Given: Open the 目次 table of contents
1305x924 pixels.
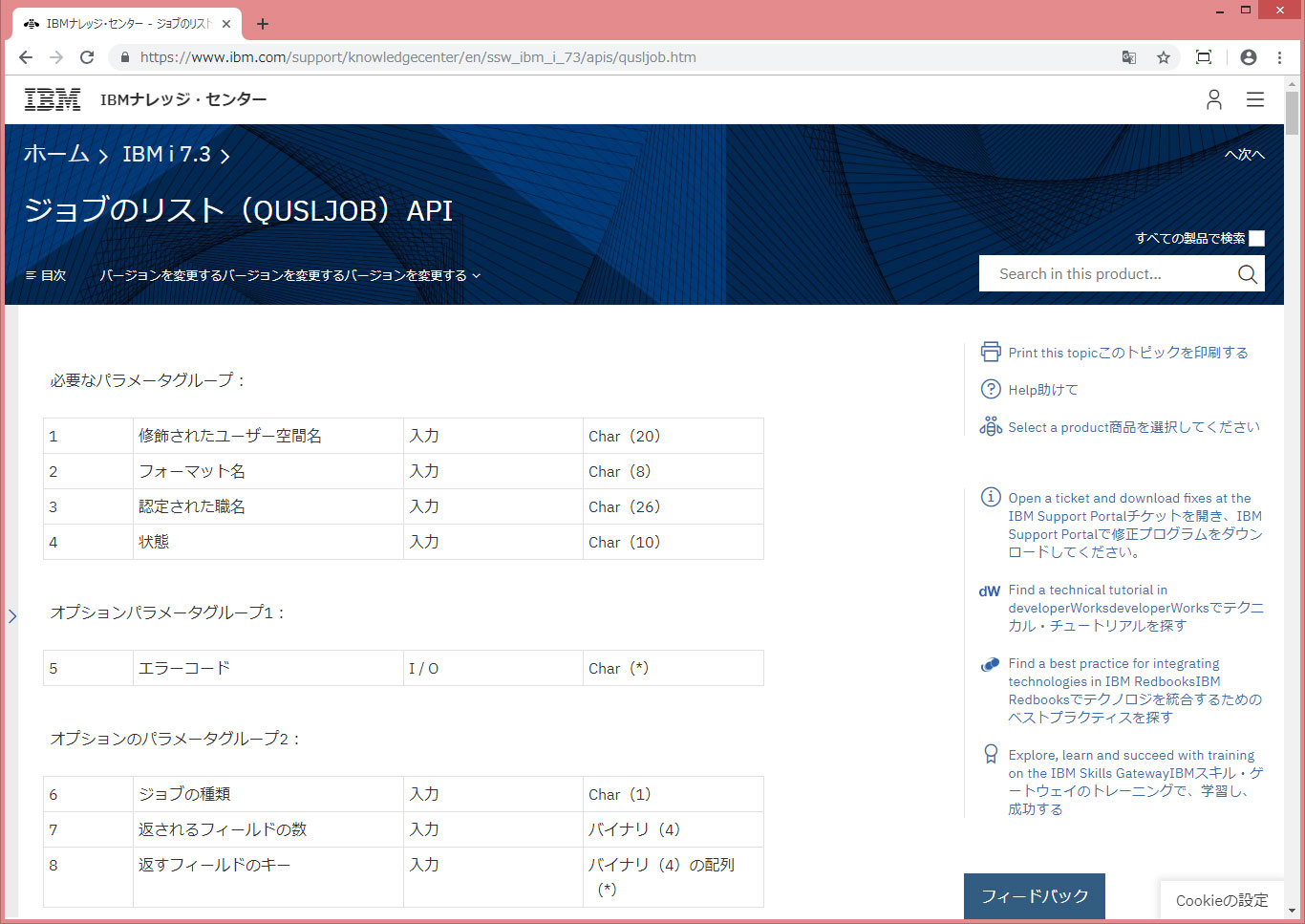Looking at the screenshot, I should click(46, 275).
